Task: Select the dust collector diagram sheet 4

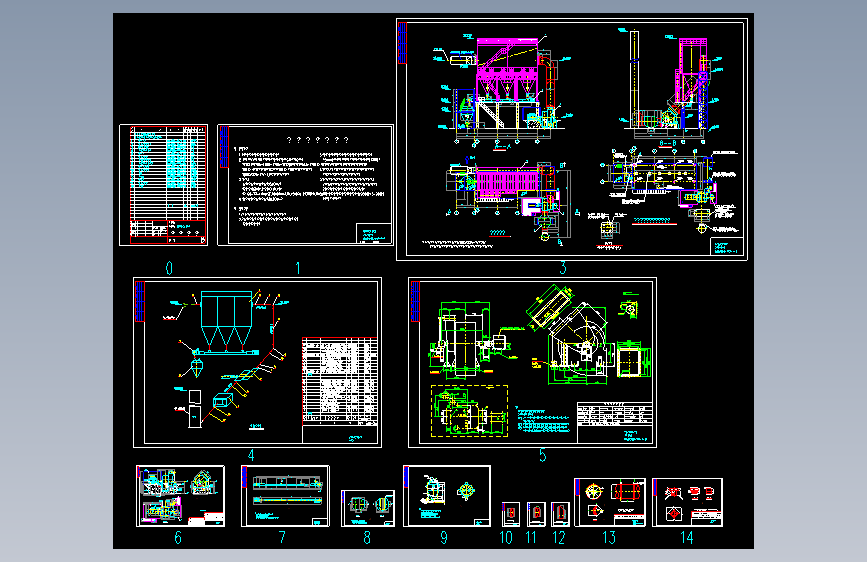Action: [x=258, y=362]
